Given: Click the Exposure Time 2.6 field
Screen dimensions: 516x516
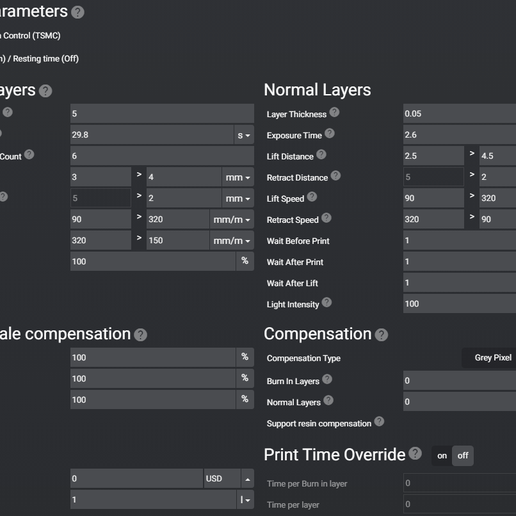Looking at the screenshot, I should click(460, 135).
